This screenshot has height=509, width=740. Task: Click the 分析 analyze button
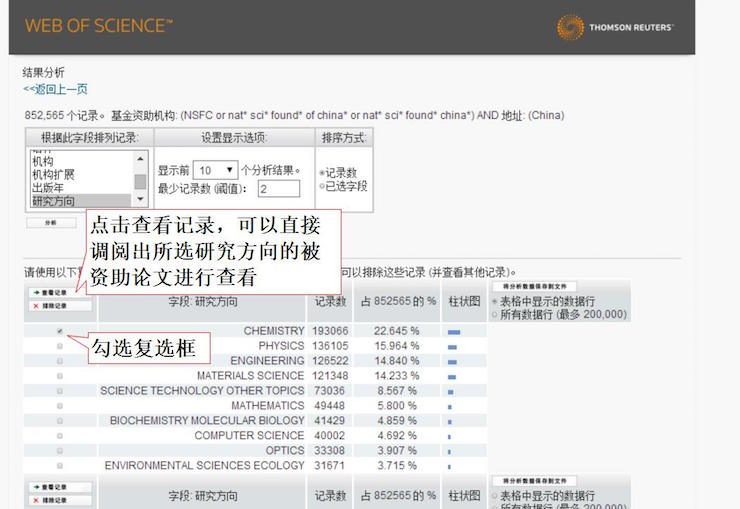coord(51,223)
